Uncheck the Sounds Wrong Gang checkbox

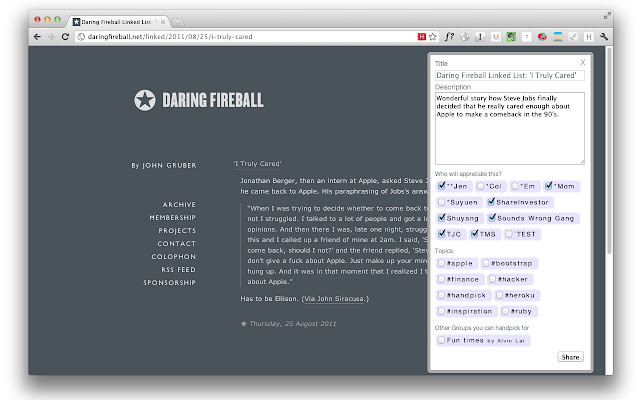click(492, 218)
